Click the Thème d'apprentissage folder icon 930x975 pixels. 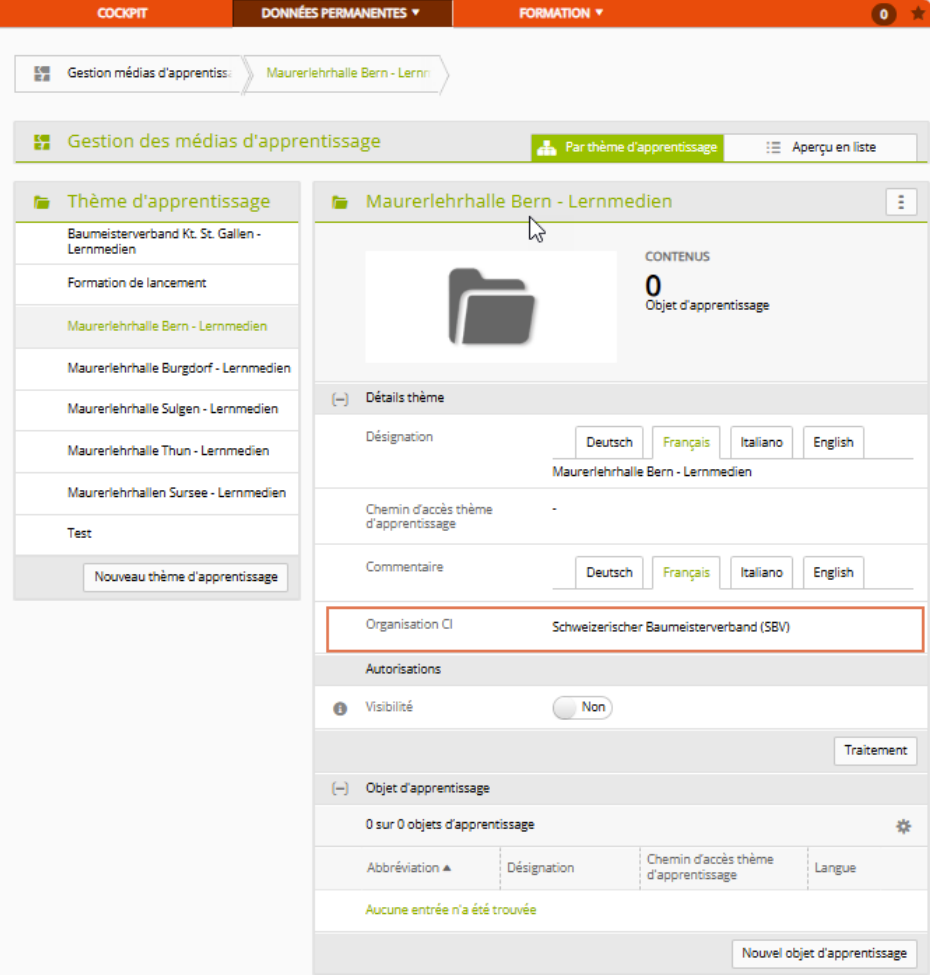click(42, 202)
